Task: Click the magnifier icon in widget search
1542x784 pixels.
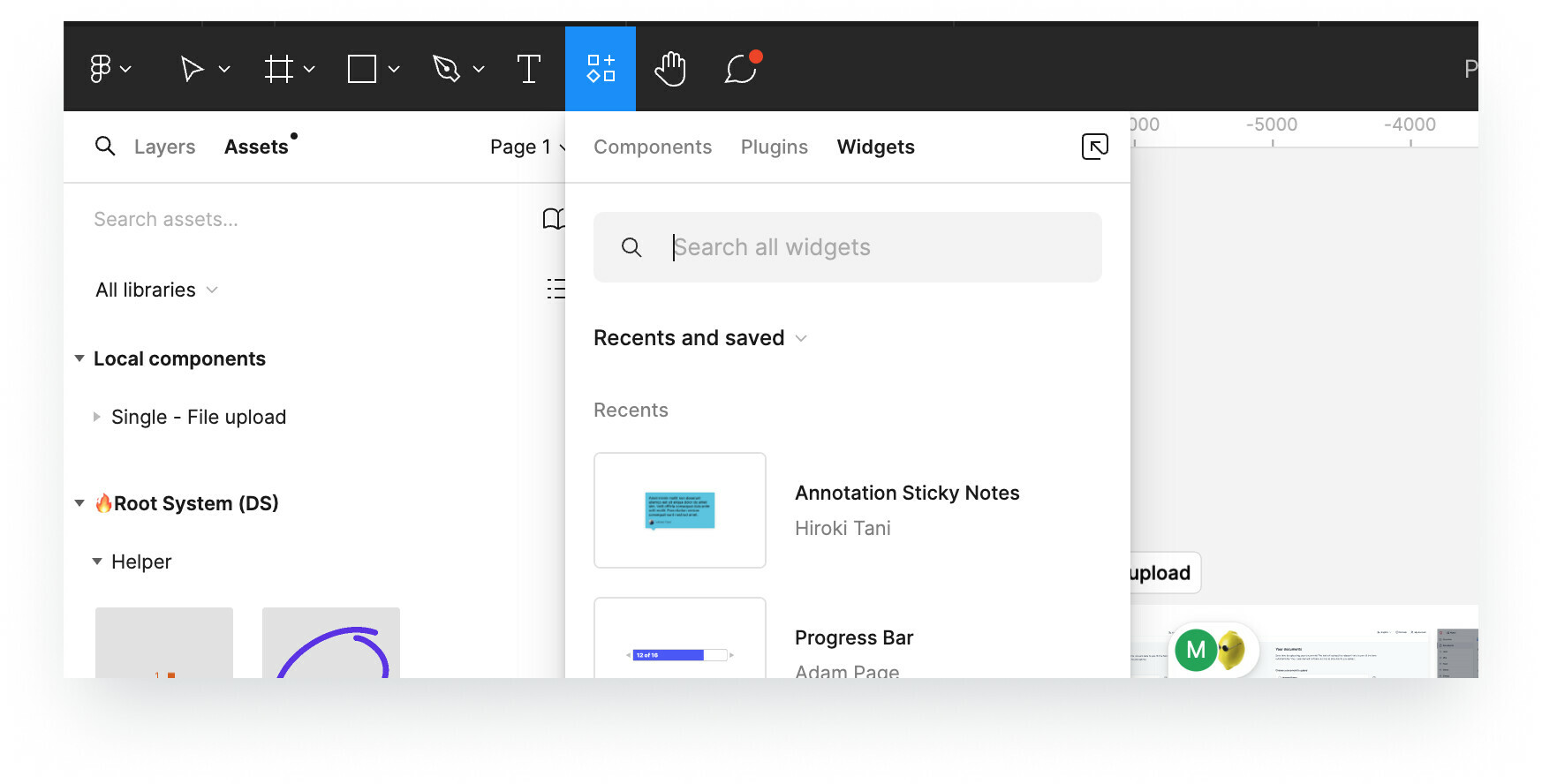Action: click(631, 247)
